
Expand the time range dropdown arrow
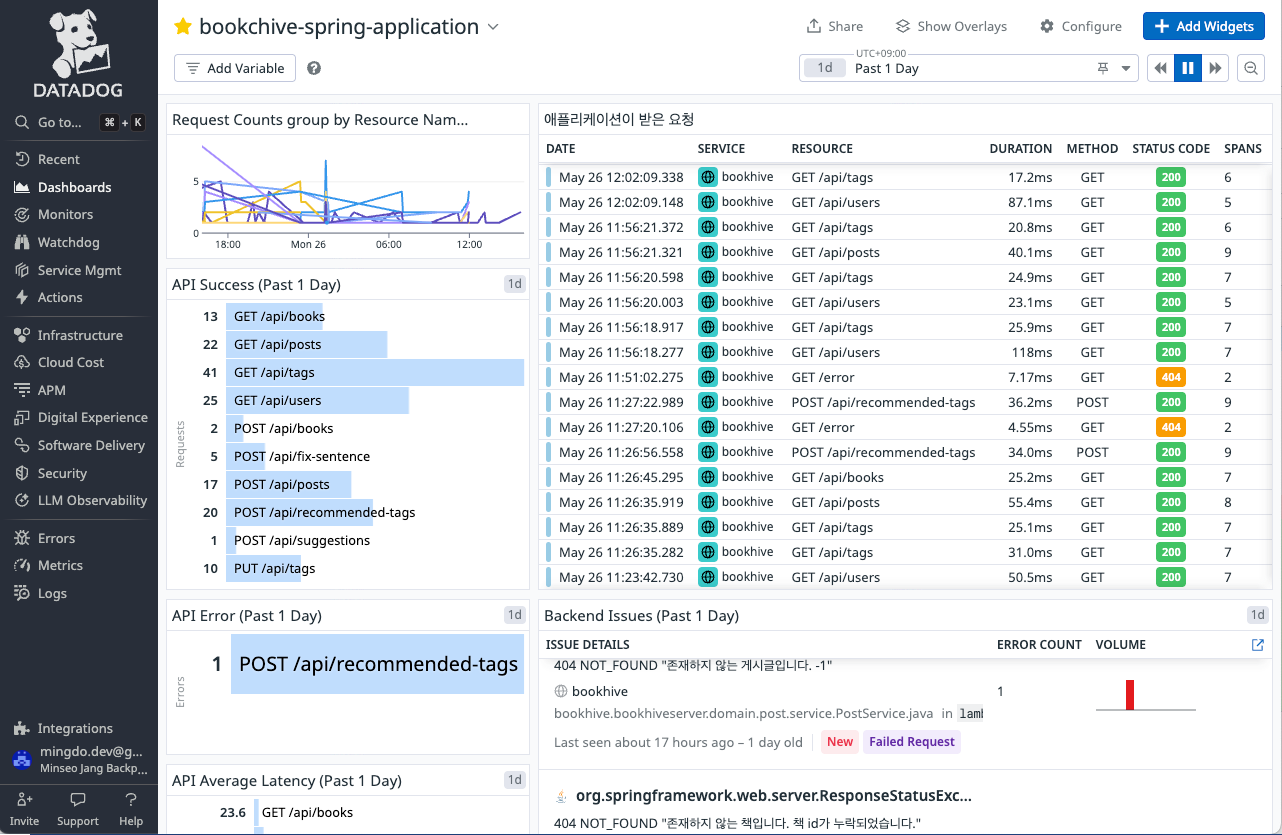[x=1126, y=69]
